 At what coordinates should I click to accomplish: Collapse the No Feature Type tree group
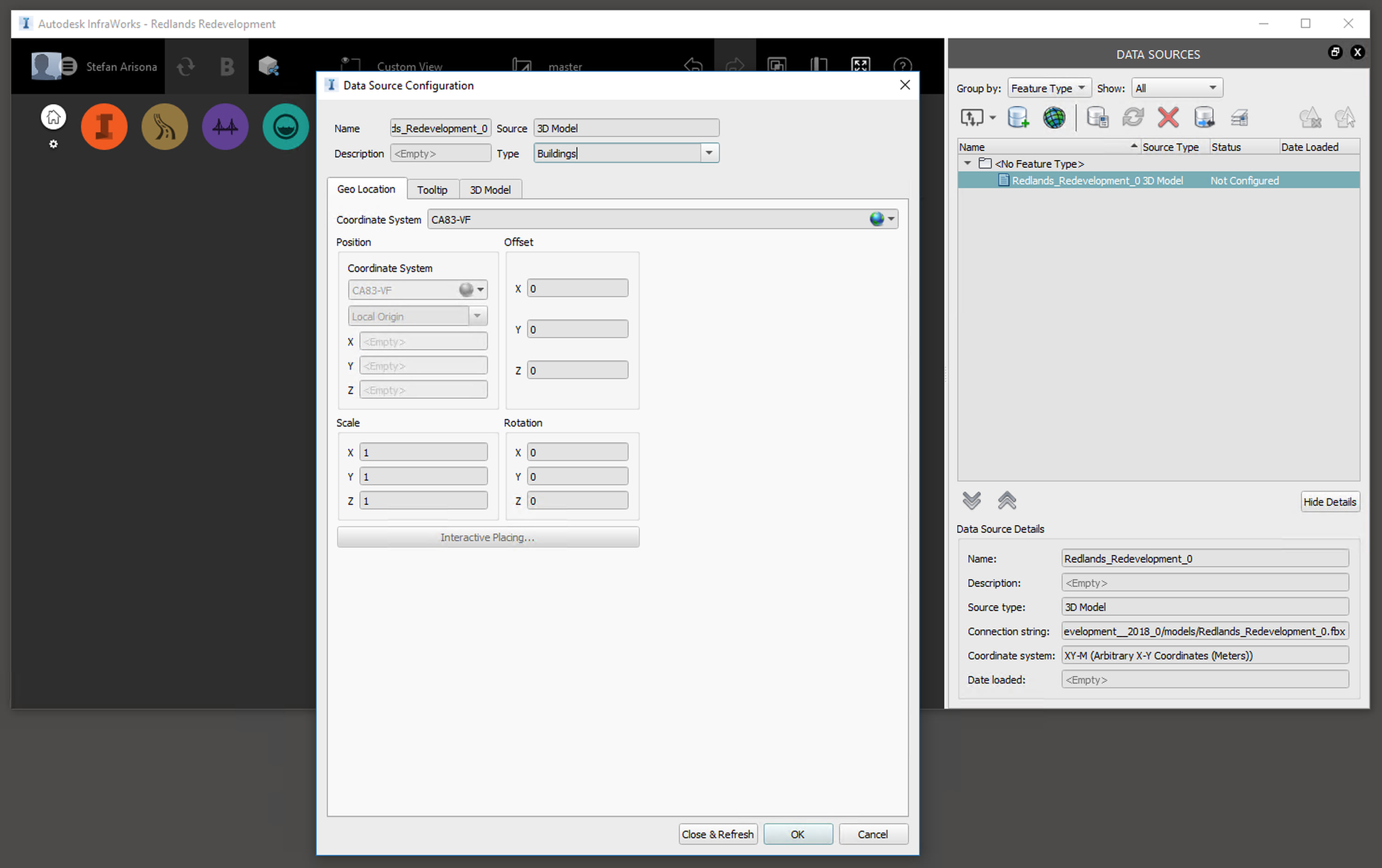[968, 163]
